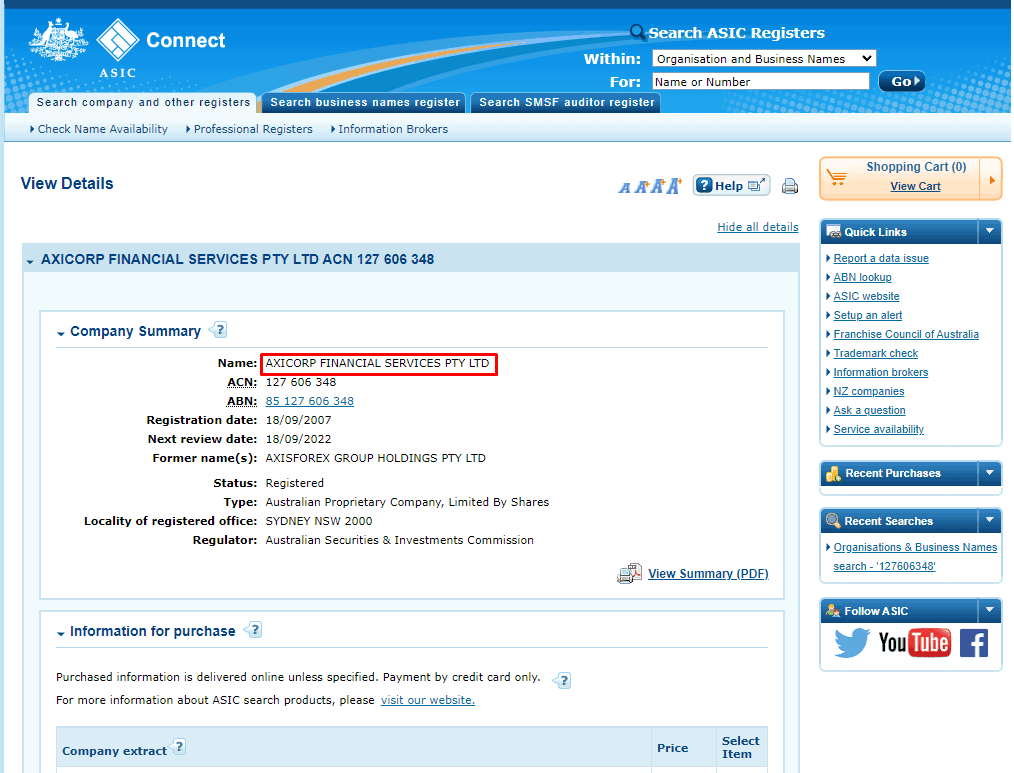
Task: Click the ASIC Connect logo
Action: pyautogui.click(x=160, y=48)
